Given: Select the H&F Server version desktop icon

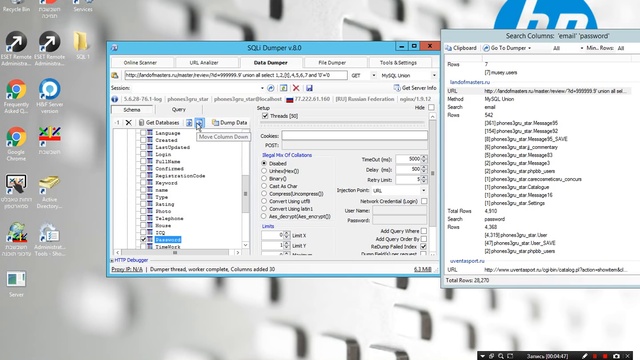Looking at the screenshot, I should point(49,96).
